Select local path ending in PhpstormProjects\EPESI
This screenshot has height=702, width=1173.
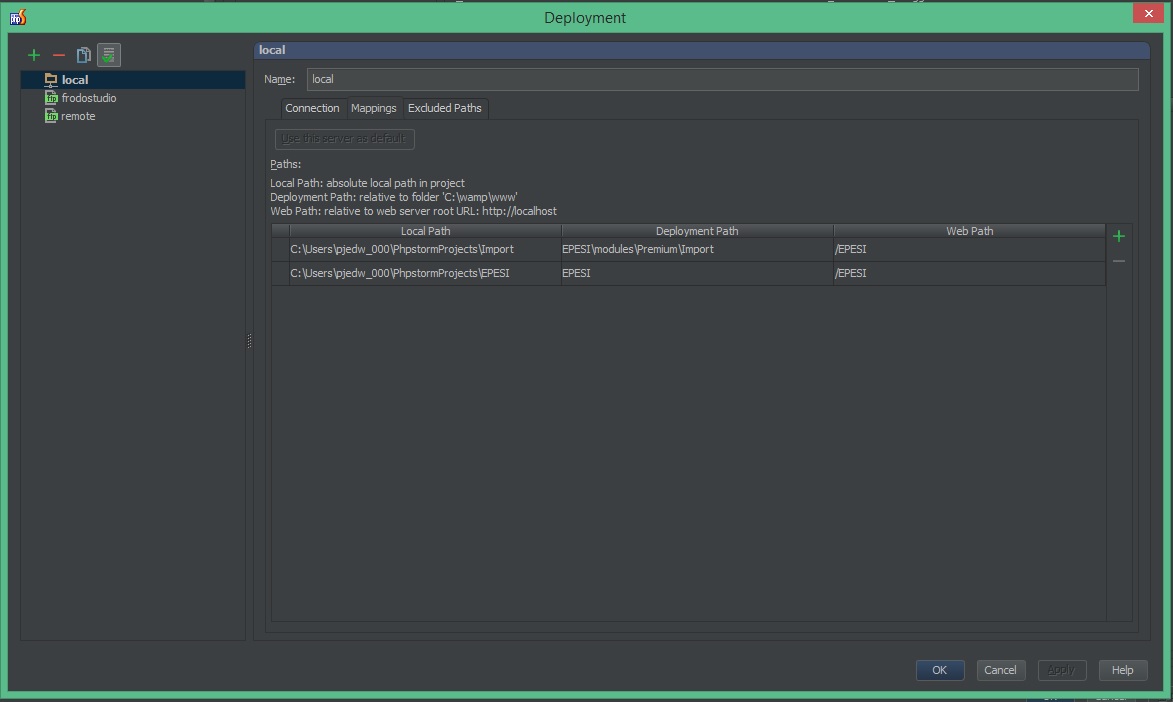pos(425,273)
